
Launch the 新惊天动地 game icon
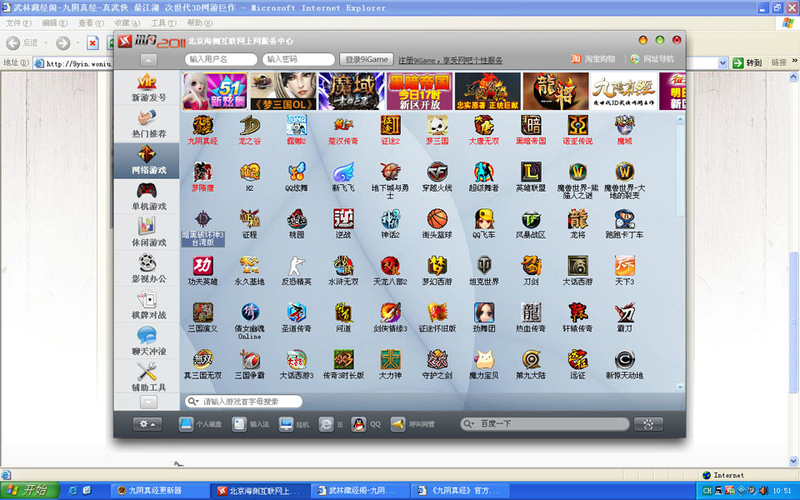pos(624,360)
